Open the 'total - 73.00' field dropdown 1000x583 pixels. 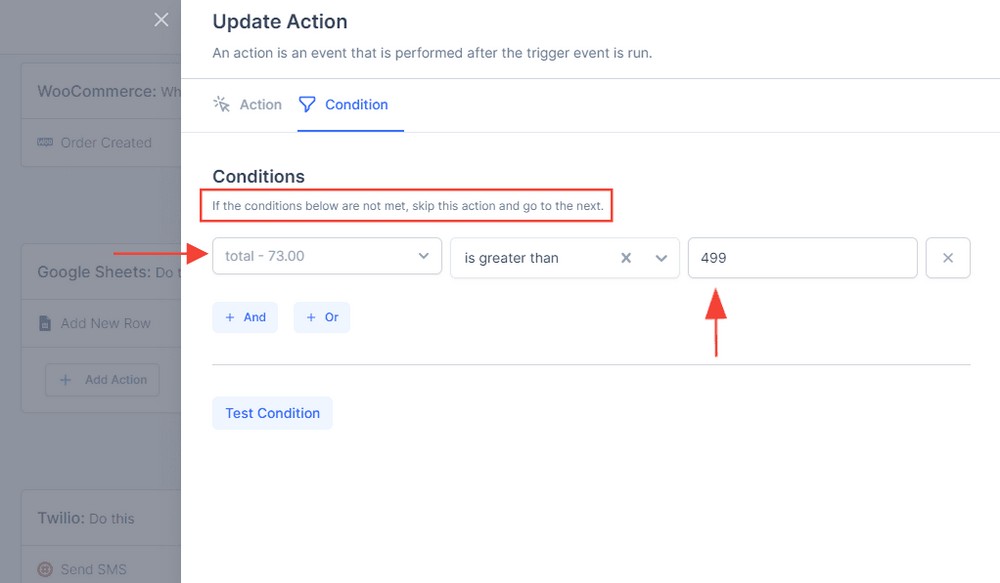pyautogui.click(x=326, y=256)
